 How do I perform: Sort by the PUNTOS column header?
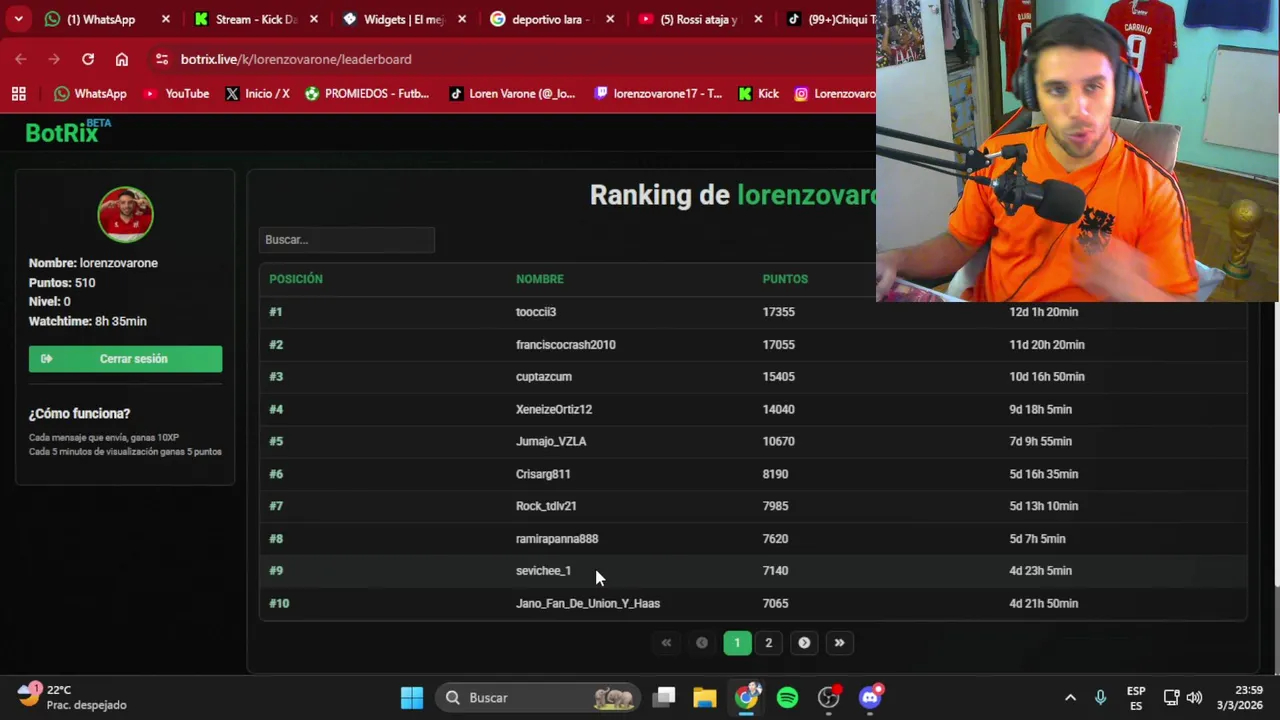coord(785,279)
